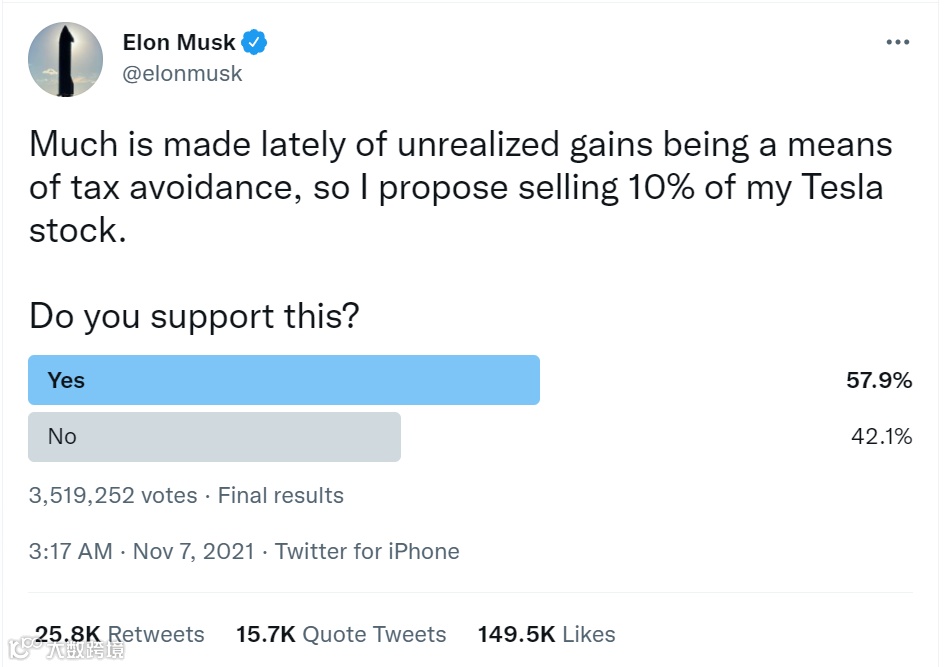The image size is (952, 667).
Task: Click the 3,519,252 votes count
Action: [x=113, y=495]
